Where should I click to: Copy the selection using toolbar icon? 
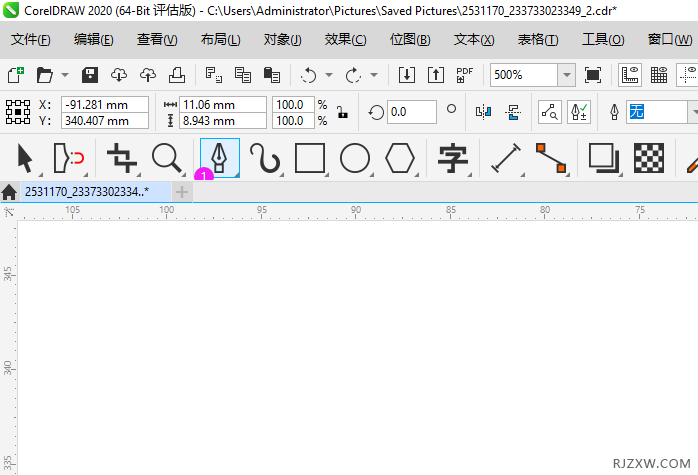pyautogui.click(x=243, y=75)
